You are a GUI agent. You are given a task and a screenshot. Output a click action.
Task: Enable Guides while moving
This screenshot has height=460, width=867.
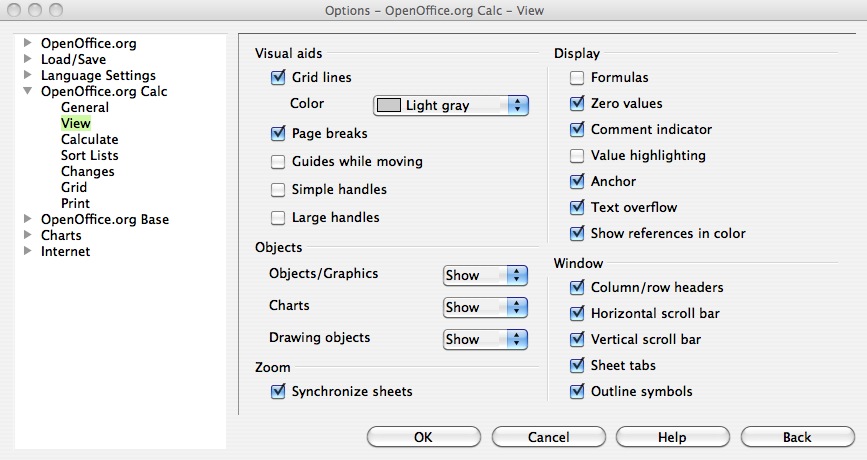278,161
